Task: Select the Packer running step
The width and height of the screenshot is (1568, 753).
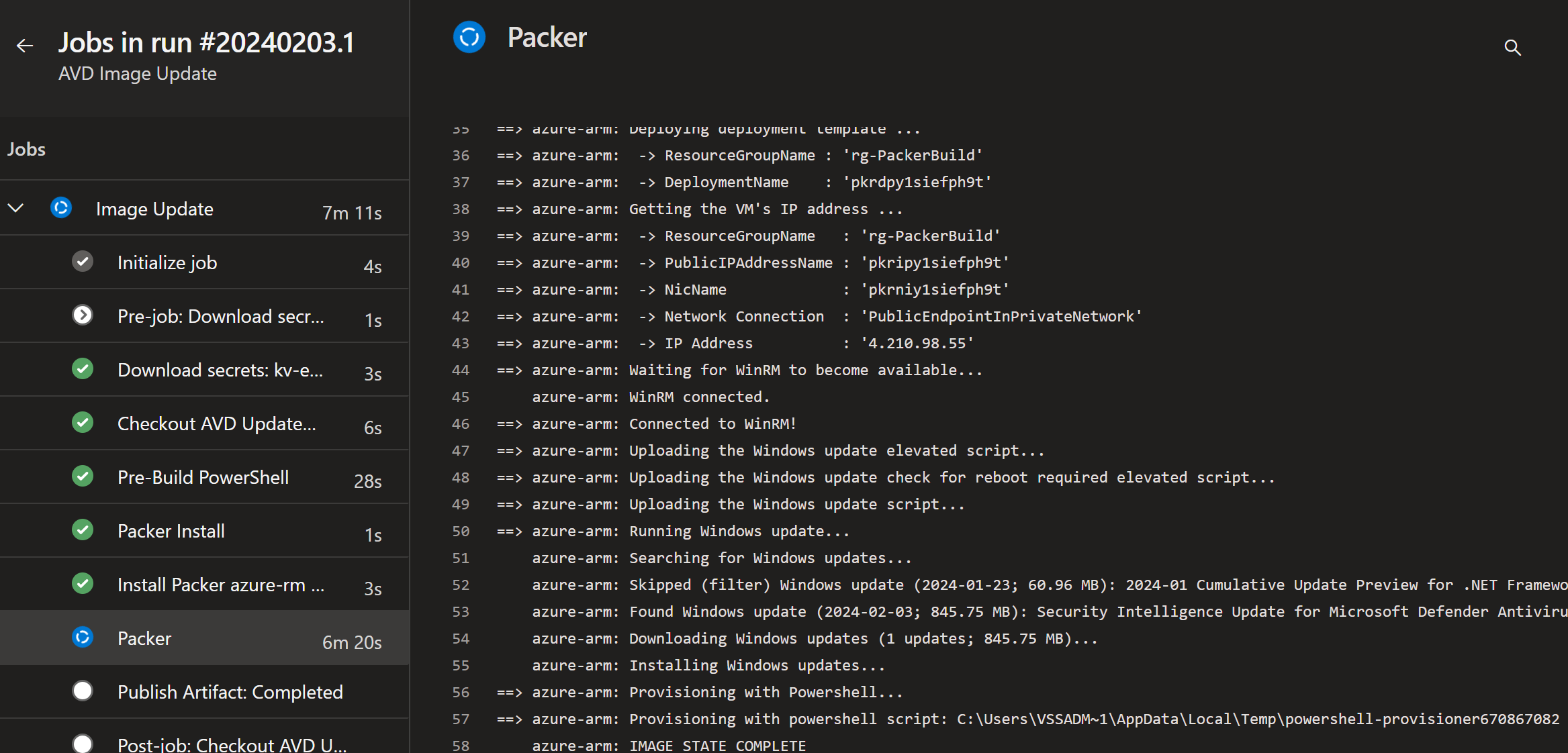Action: pos(144,639)
